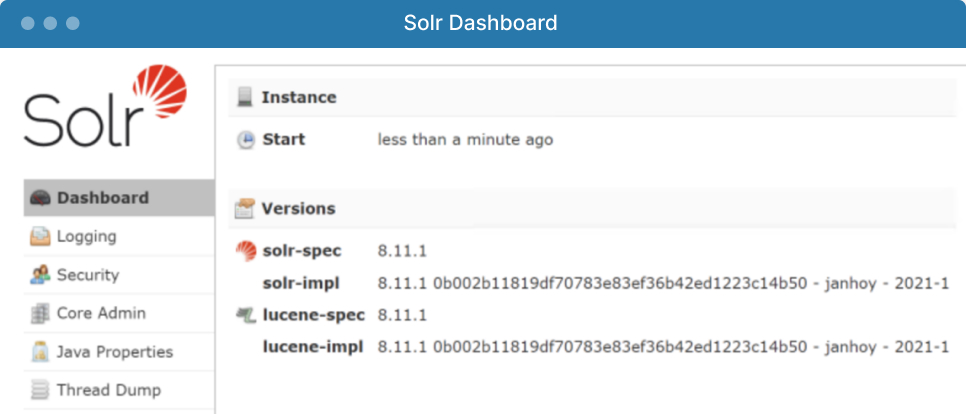966x414 pixels.
Task: Click the Security users icon
Action: [40, 275]
